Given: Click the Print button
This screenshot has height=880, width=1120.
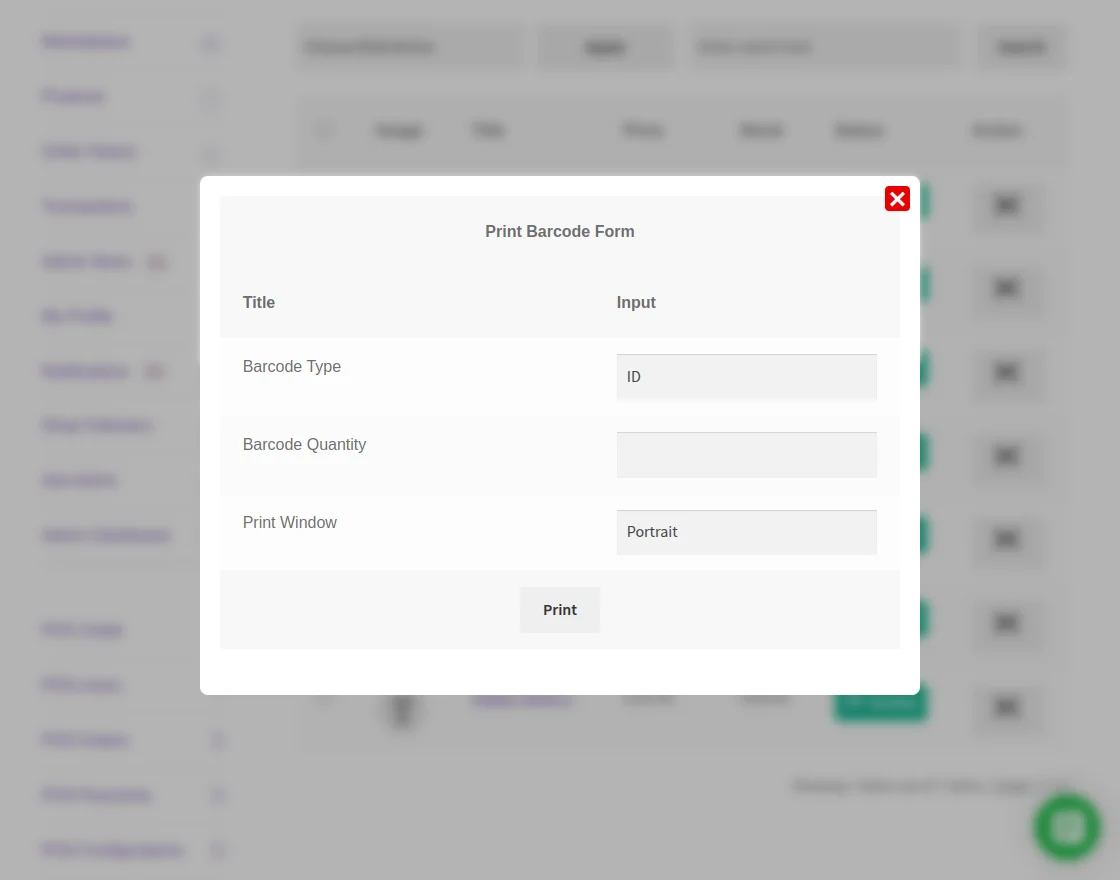Looking at the screenshot, I should point(559,610).
